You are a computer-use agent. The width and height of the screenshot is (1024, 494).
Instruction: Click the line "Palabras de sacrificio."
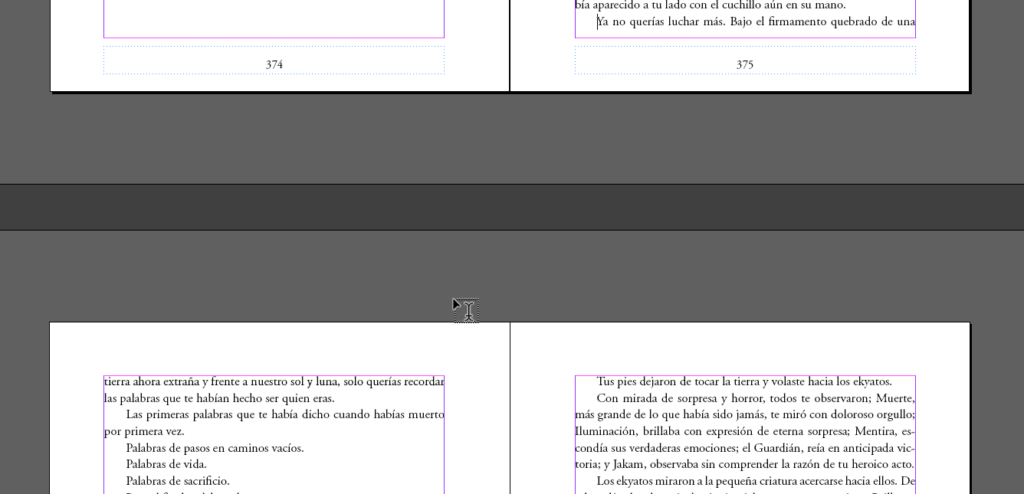pyautogui.click(x=177, y=481)
